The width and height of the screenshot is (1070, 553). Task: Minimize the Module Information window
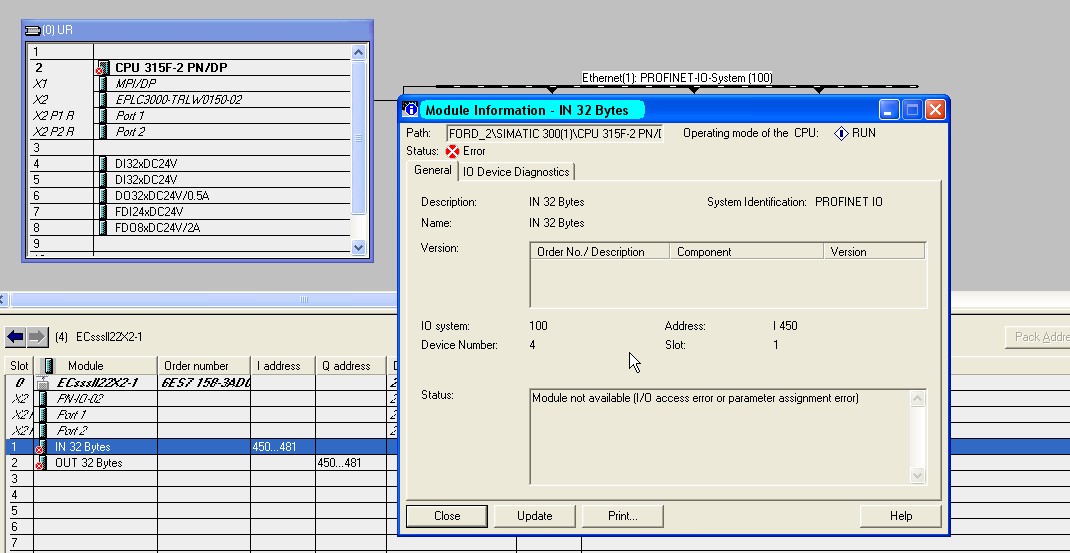889,109
